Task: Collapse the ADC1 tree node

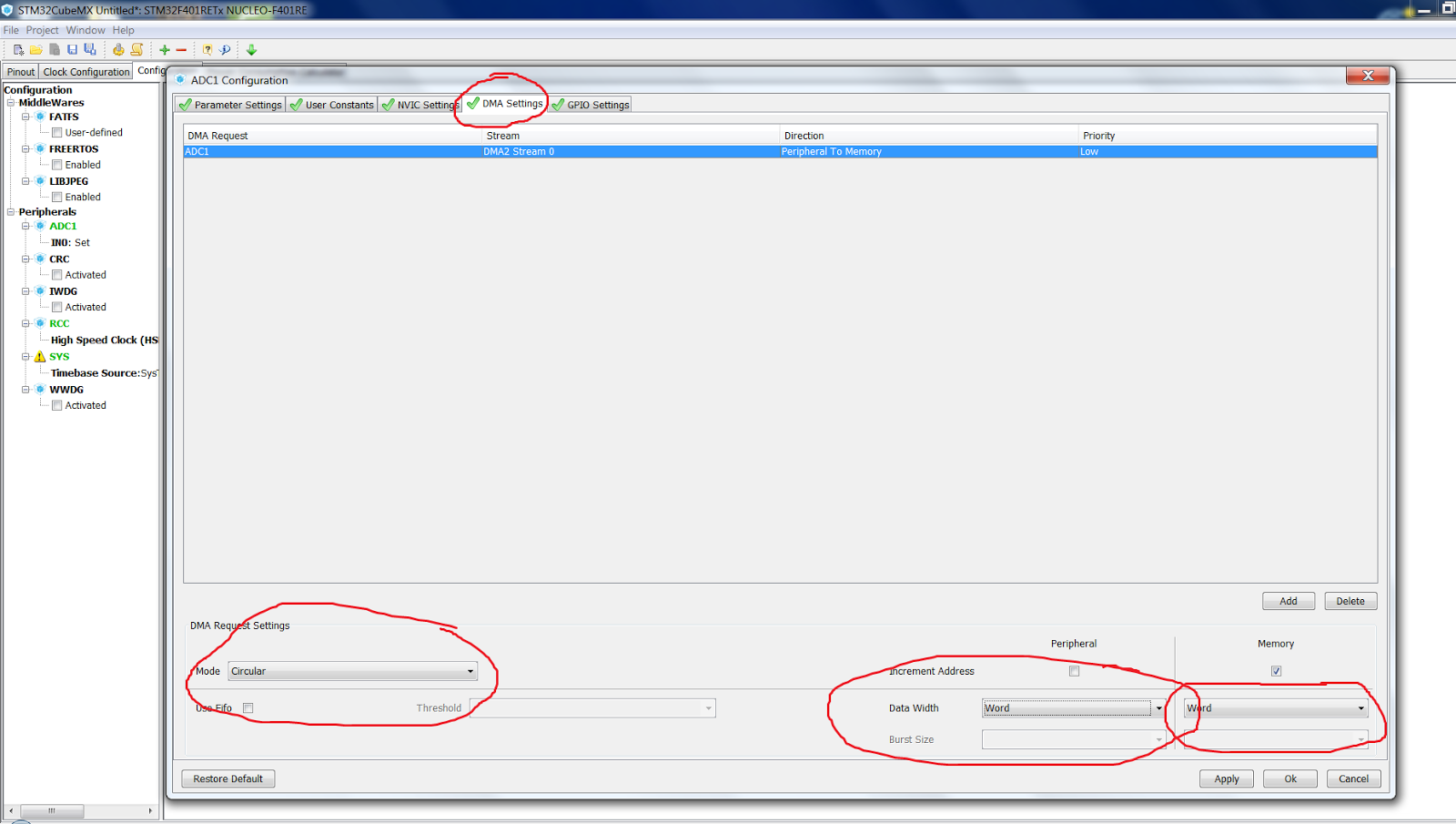Action: click(25, 226)
